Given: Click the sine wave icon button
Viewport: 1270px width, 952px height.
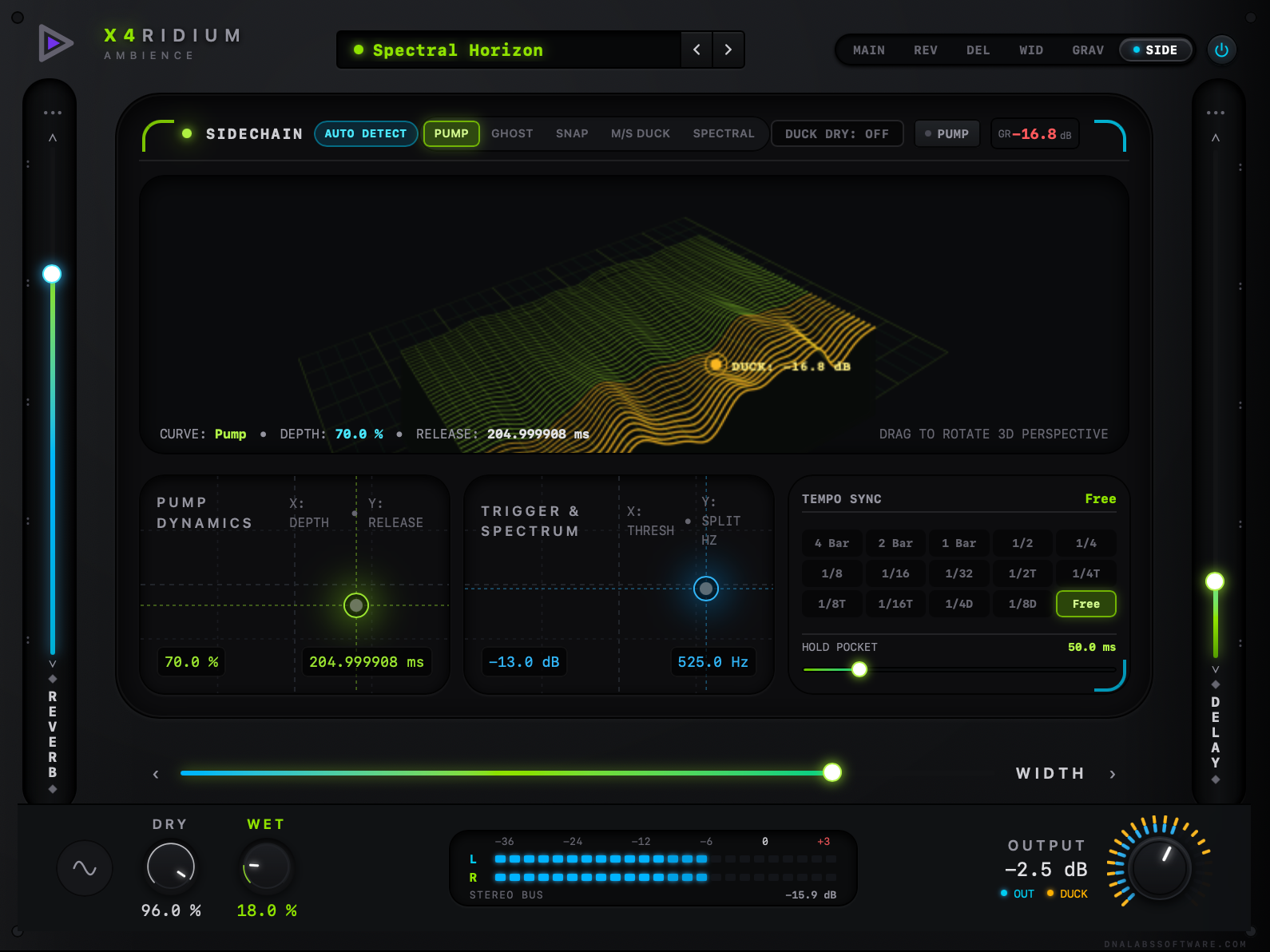Looking at the screenshot, I should click(85, 868).
